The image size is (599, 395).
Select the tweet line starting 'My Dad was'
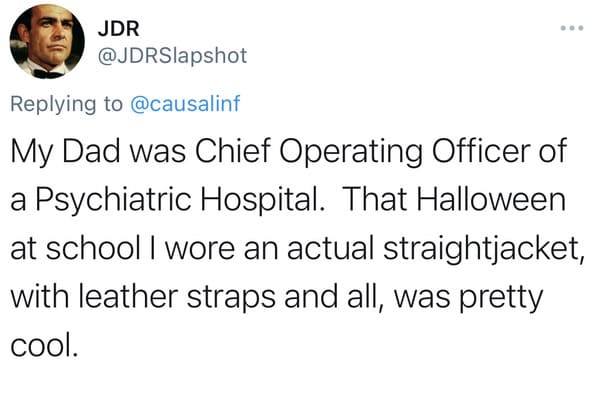coord(288,152)
